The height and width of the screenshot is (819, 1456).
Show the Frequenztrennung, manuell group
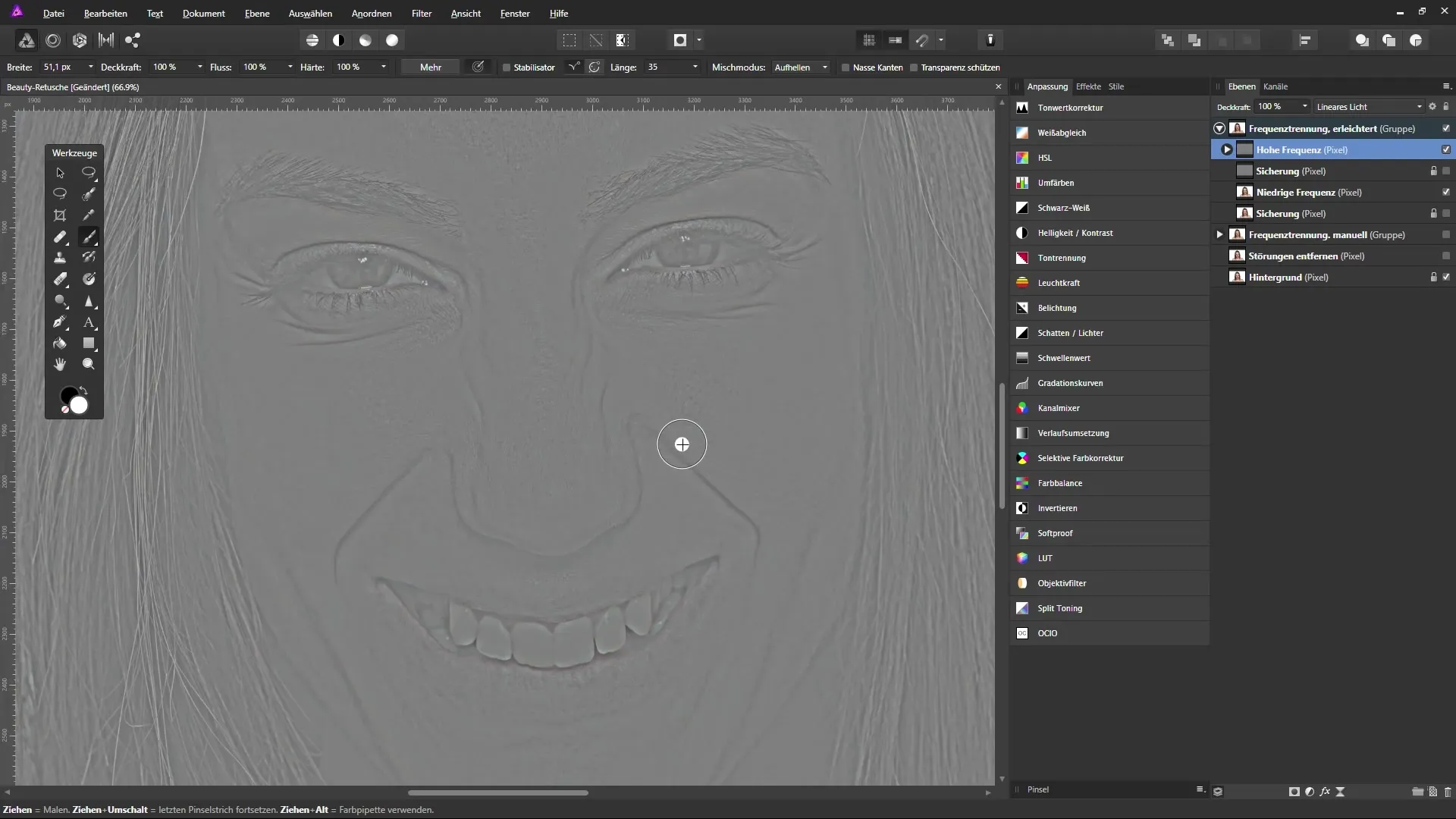(x=1446, y=234)
